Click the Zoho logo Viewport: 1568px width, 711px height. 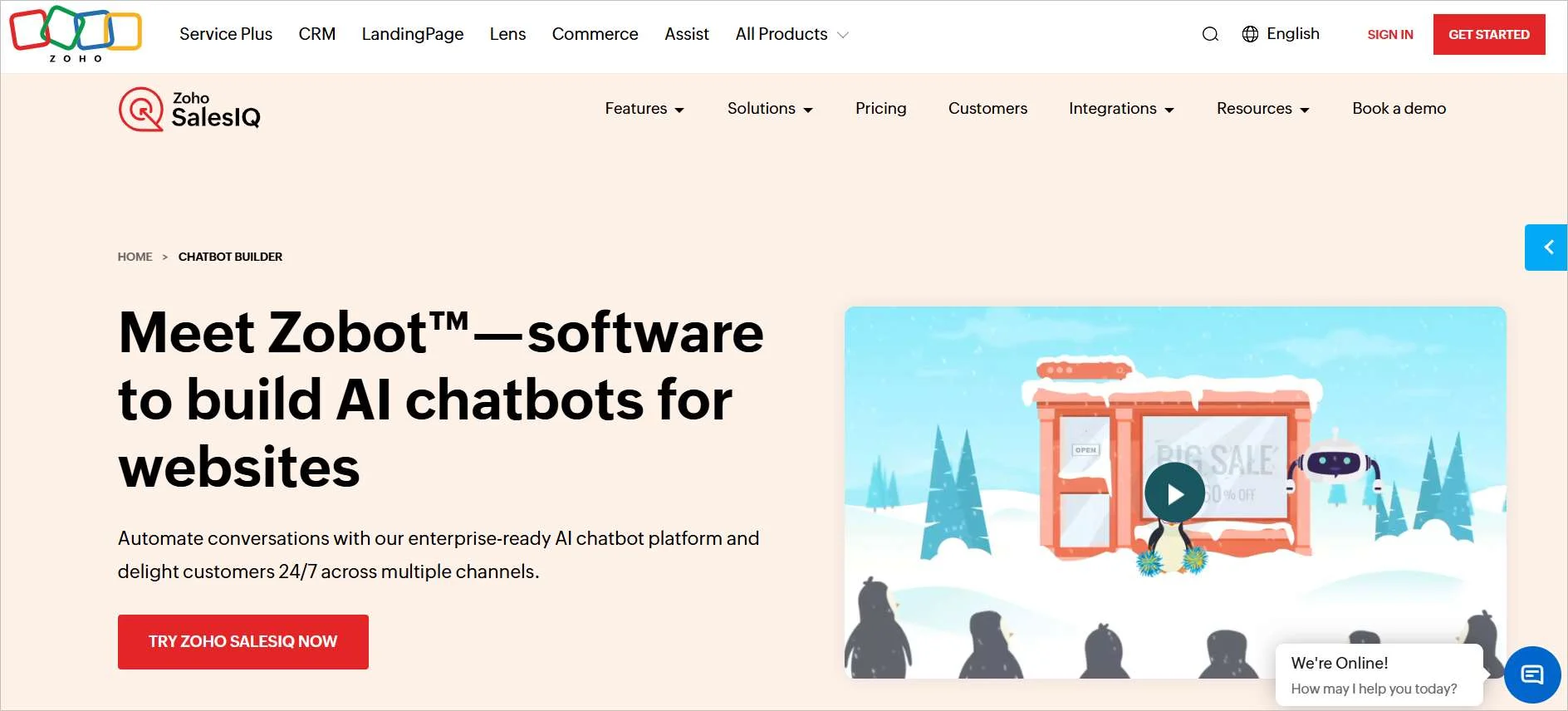click(76, 34)
